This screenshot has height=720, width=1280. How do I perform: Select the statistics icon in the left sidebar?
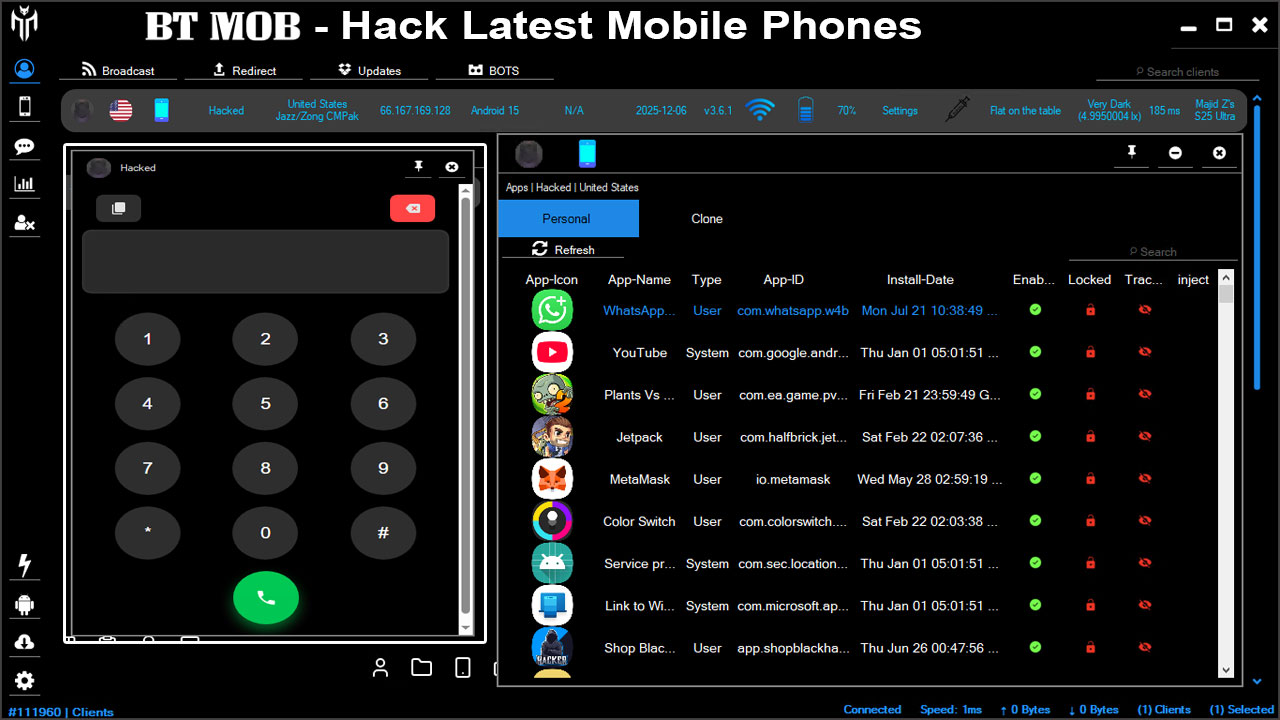click(24, 185)
